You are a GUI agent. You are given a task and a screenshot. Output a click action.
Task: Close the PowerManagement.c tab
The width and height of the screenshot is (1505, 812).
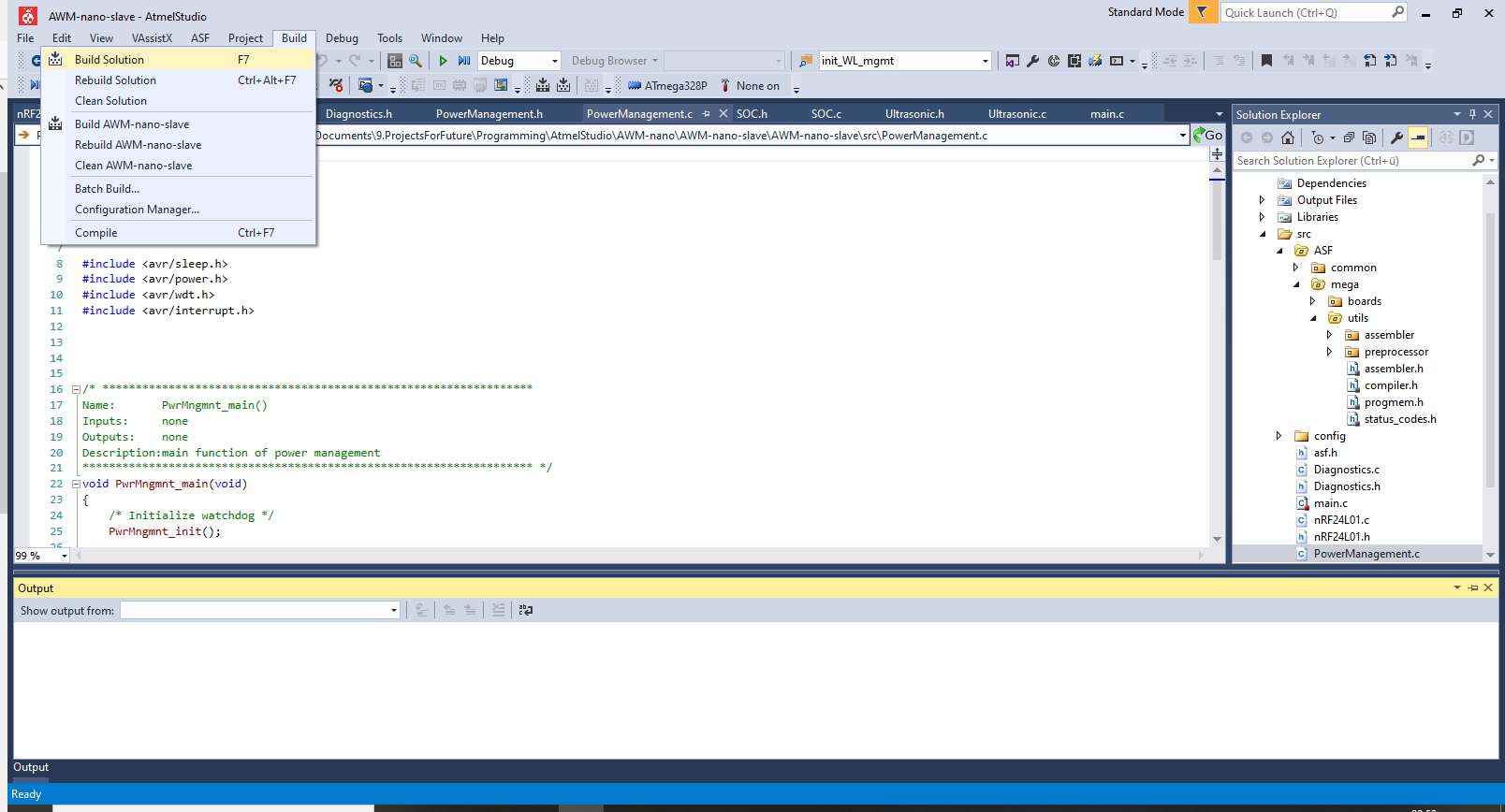coord(723,114)
